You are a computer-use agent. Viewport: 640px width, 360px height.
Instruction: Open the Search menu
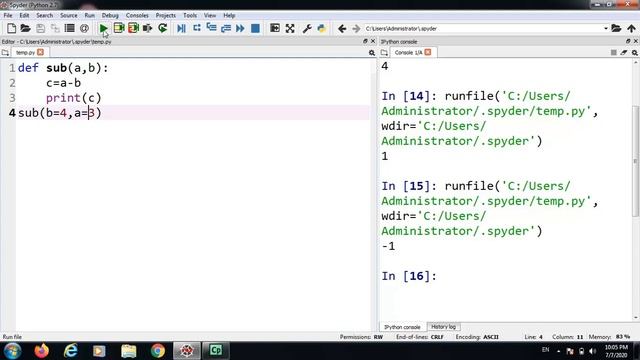point(44,16)
